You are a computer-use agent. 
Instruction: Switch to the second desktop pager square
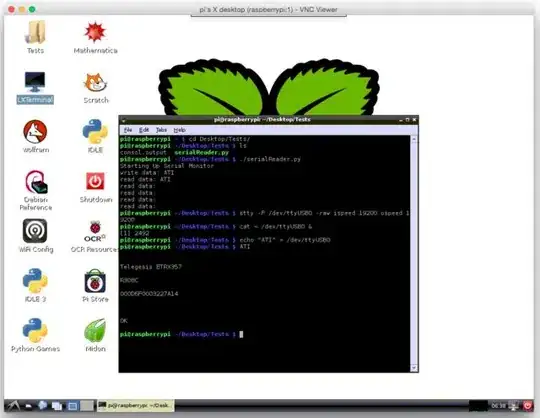[86, 406]
